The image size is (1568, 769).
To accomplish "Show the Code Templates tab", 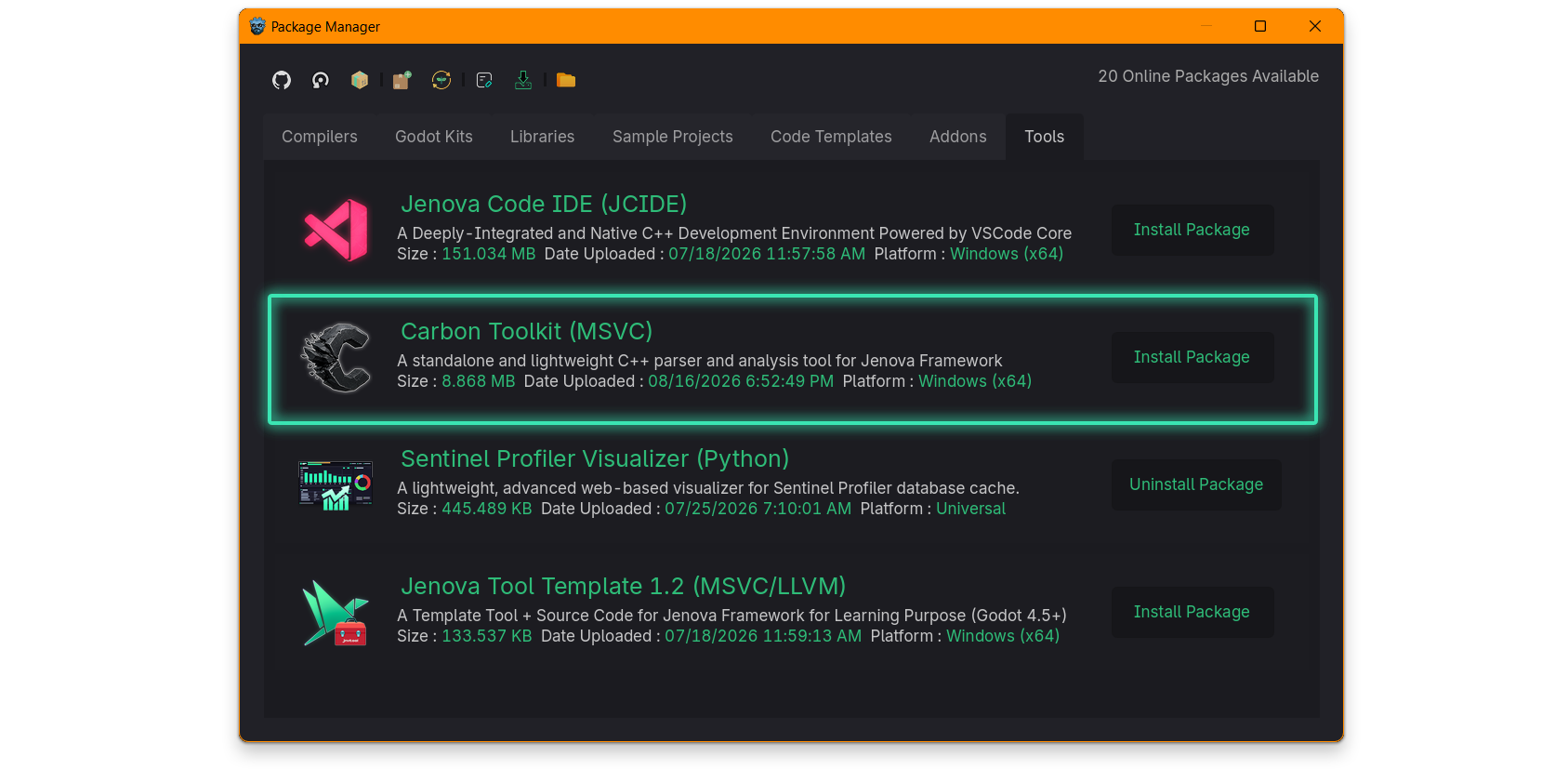I will [831, 137].
